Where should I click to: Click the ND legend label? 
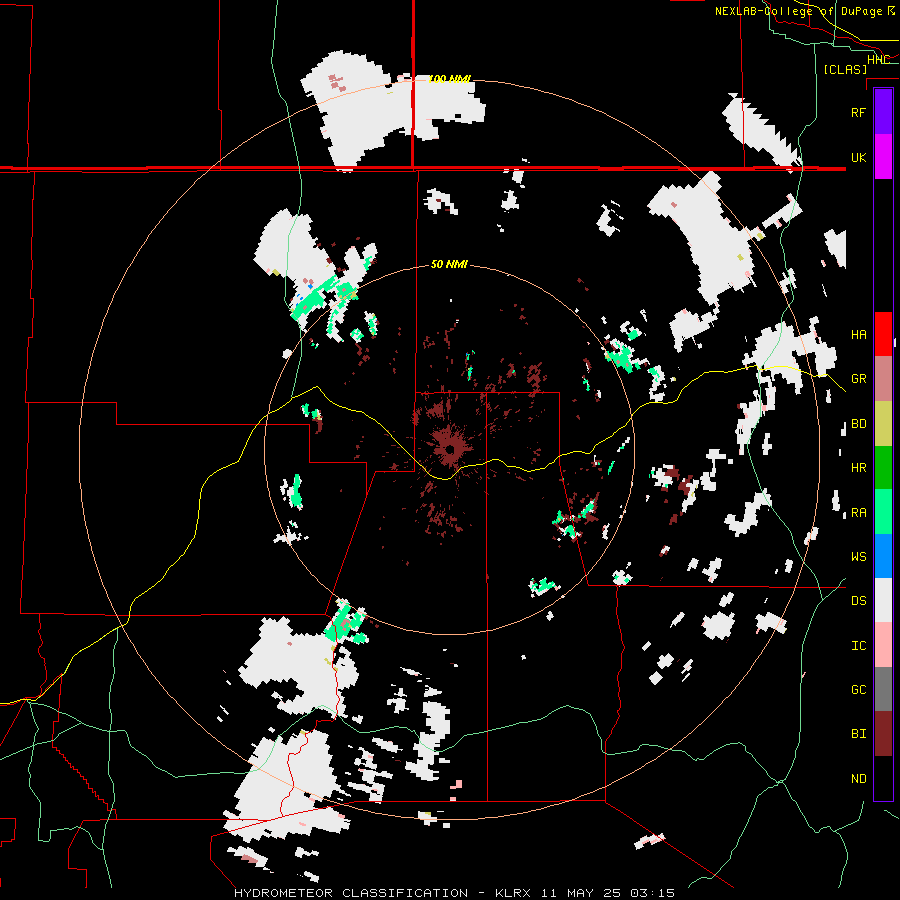tap(858, 779)
